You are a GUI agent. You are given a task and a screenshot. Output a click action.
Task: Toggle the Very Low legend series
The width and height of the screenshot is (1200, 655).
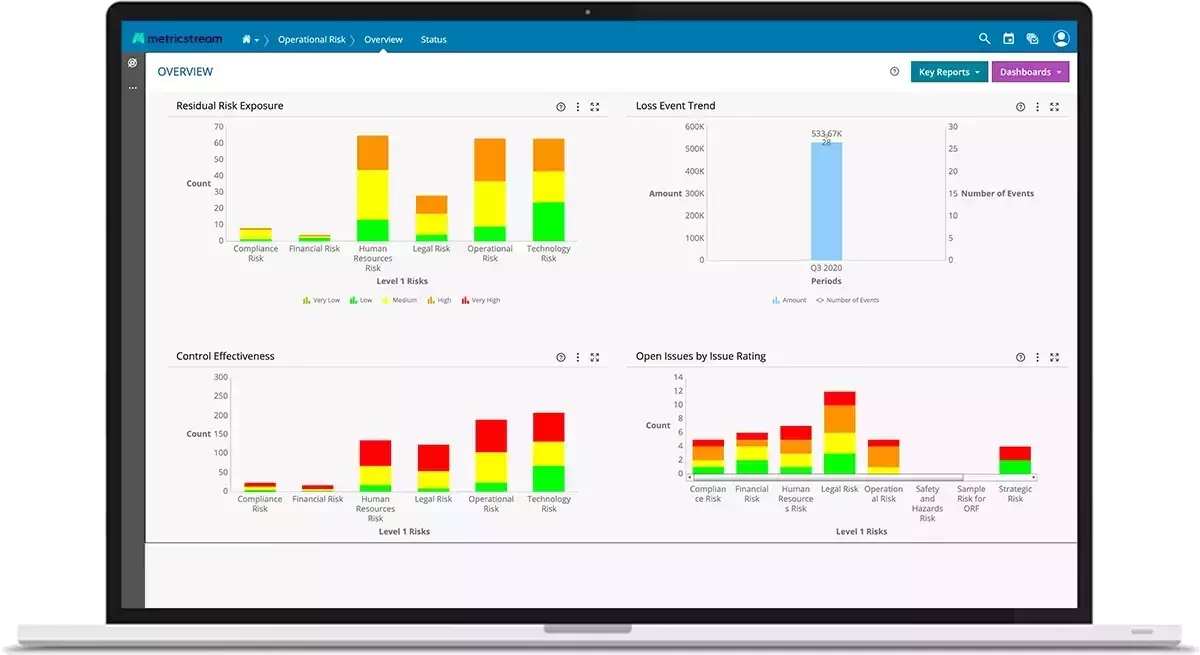321,300
